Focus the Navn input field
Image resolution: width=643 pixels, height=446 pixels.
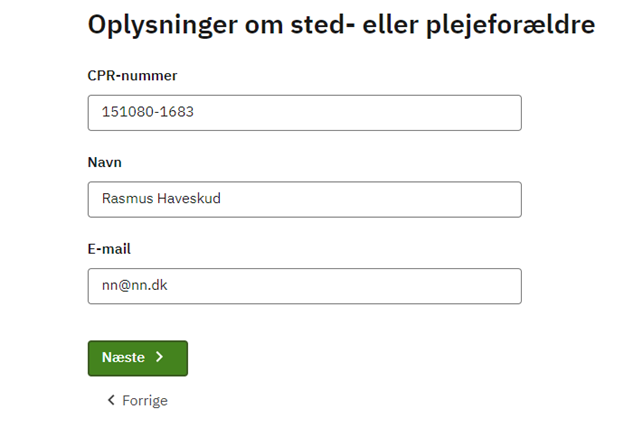point(305,200)
